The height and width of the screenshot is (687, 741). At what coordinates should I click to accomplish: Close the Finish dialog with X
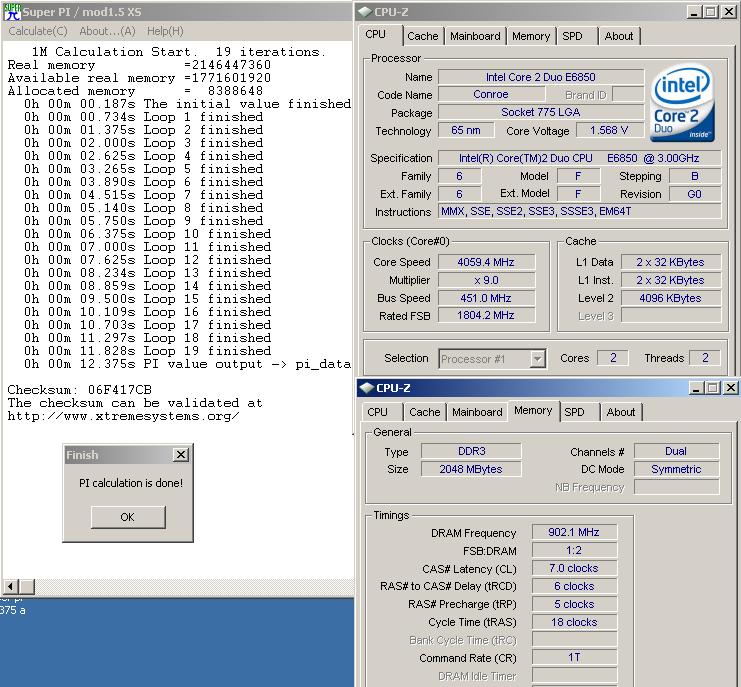(181, 455)
